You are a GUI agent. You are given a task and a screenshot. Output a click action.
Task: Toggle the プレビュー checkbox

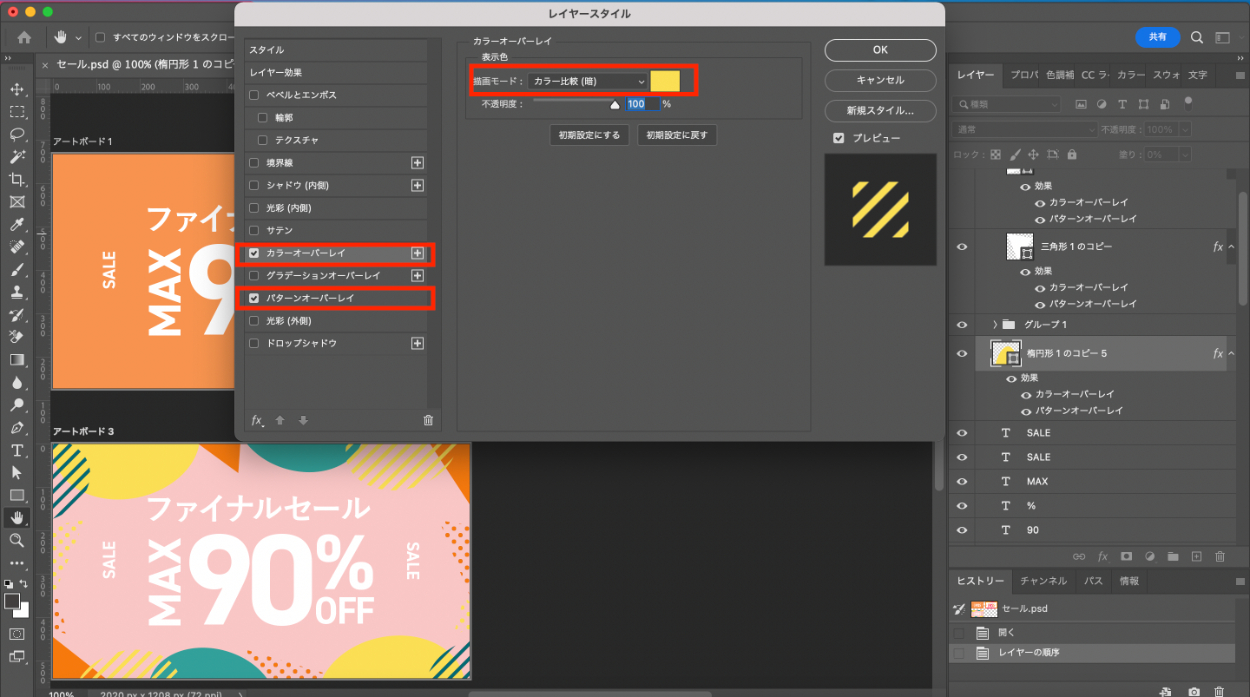(x=839, y=138)
